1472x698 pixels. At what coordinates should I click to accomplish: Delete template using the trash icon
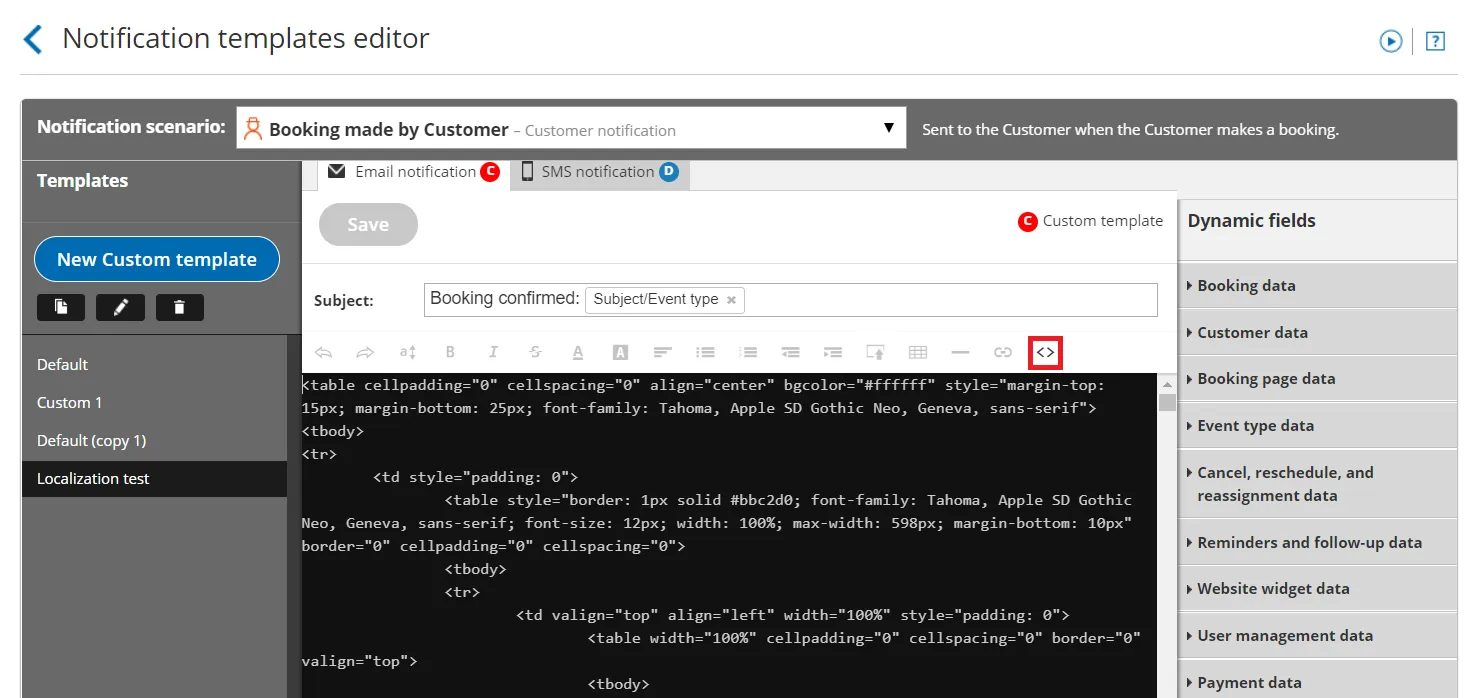pos(180,308)
